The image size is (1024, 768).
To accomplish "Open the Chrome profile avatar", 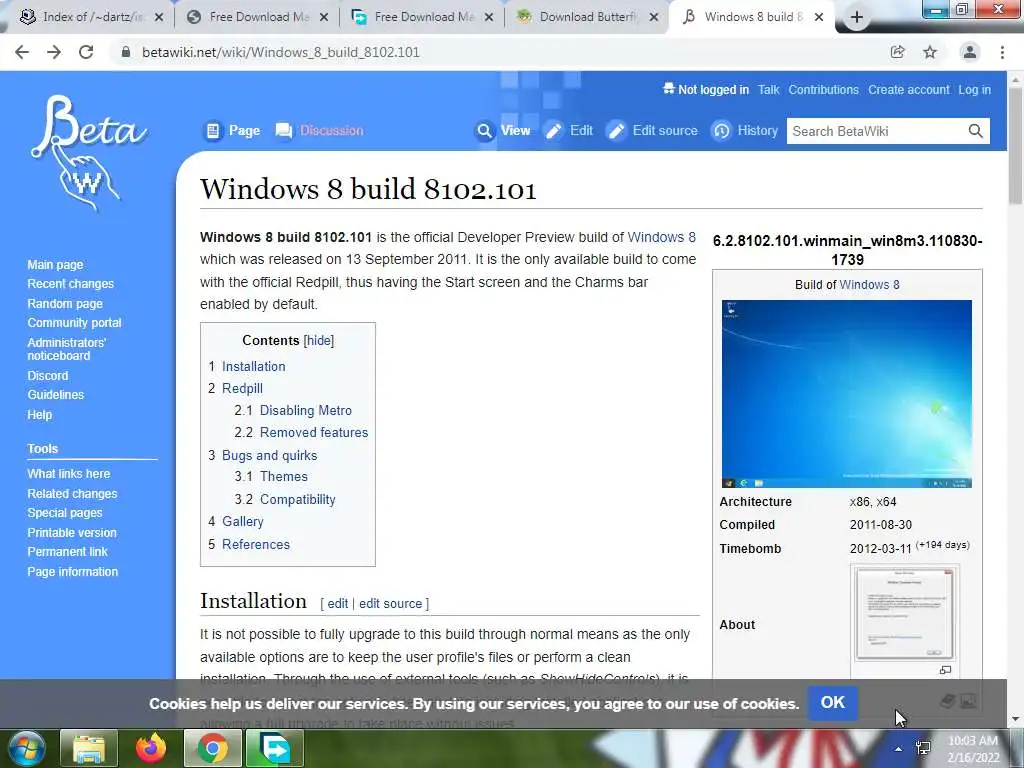I will pos(970,52).
